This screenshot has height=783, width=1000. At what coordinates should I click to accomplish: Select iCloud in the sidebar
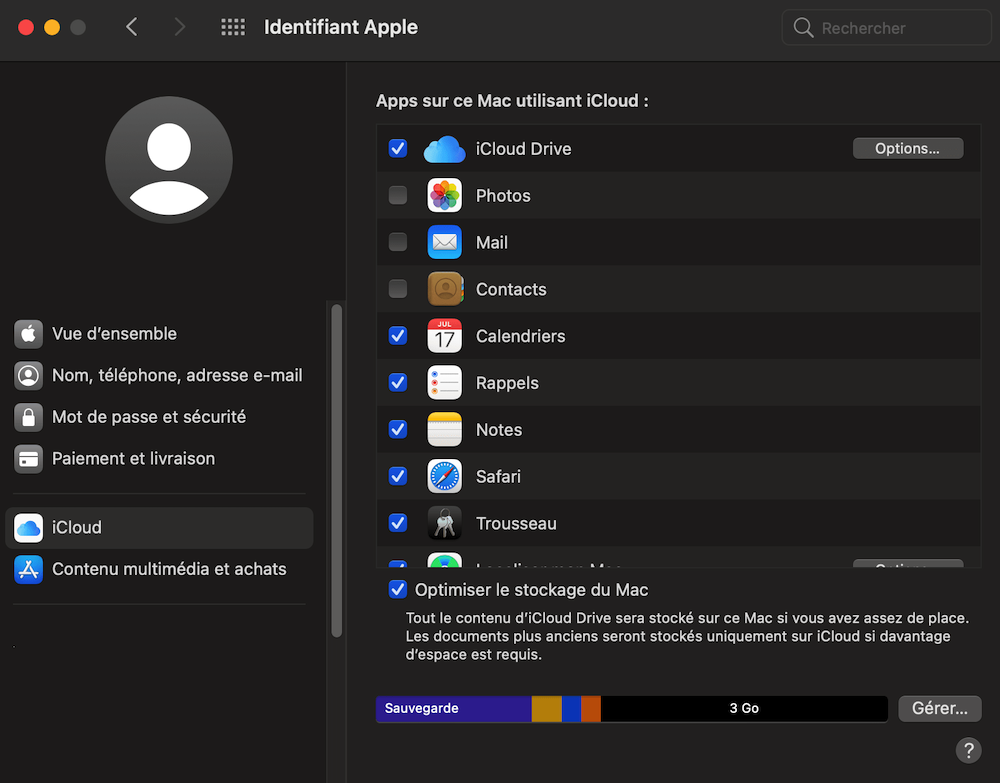coord(159,528)
